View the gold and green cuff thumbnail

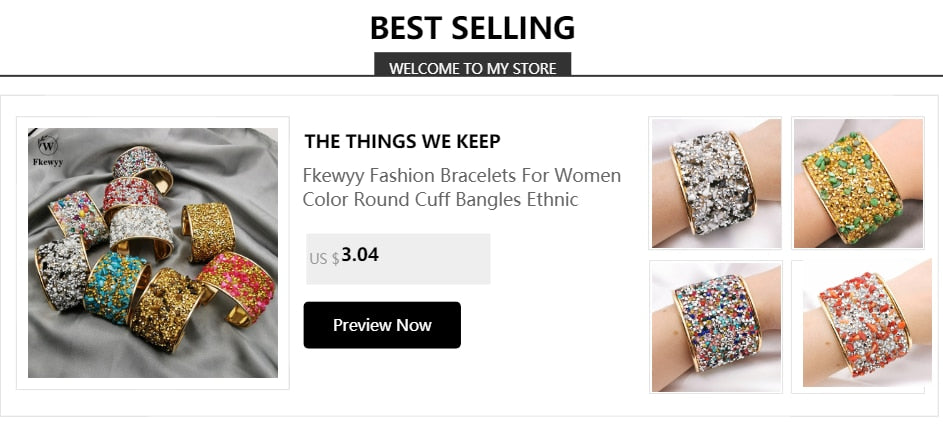(x=858, y=183)
